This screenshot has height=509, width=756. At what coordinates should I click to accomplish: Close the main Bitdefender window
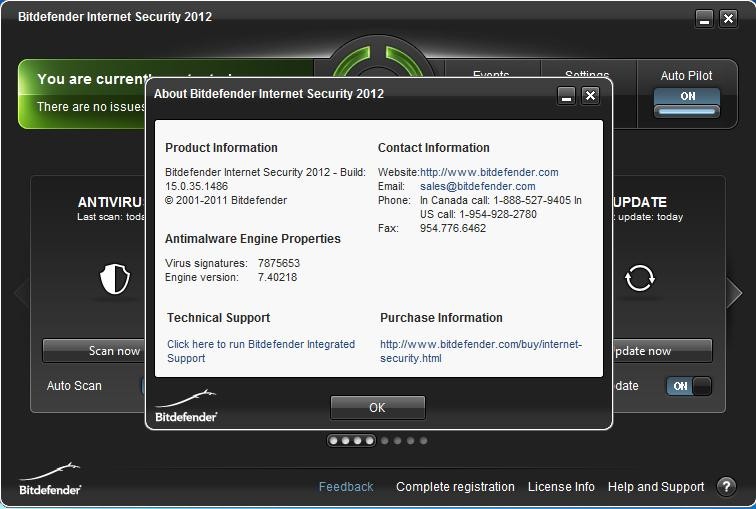[728, 19]
